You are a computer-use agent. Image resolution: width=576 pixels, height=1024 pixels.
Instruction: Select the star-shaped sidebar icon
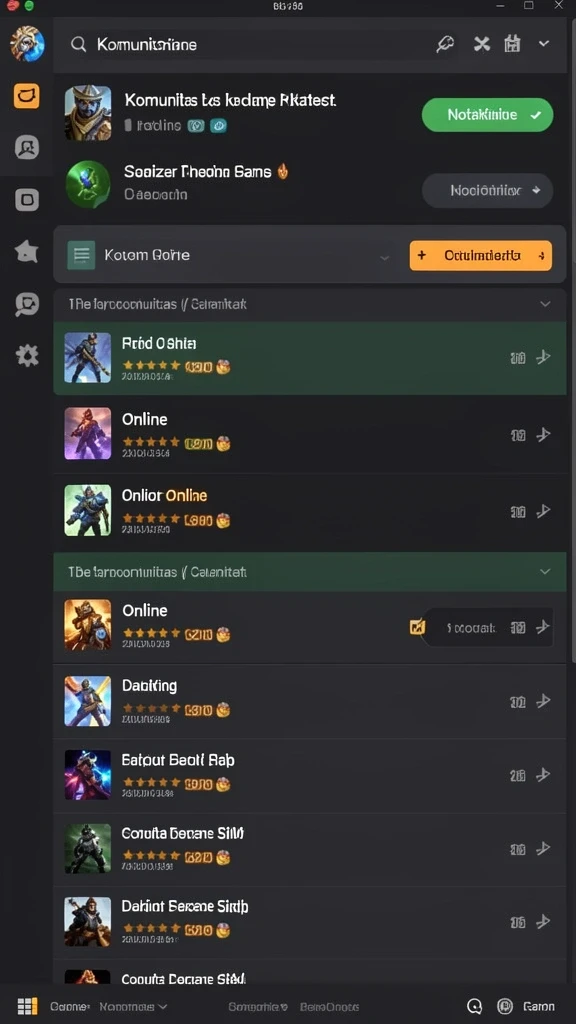pos(27,251)
